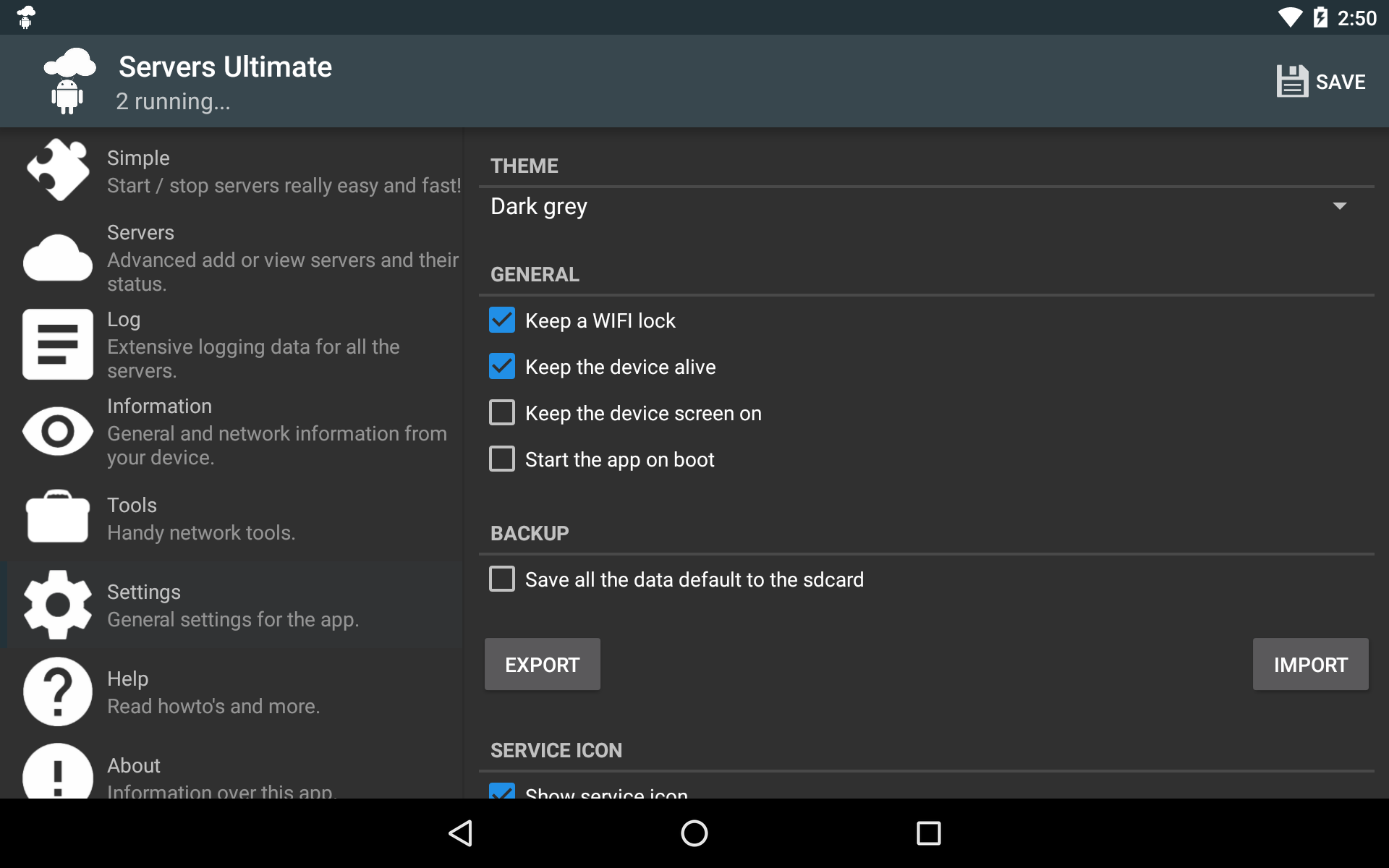Click 'General settings for the app.' text
1389x868 pixels.
[x=233, y=620]
